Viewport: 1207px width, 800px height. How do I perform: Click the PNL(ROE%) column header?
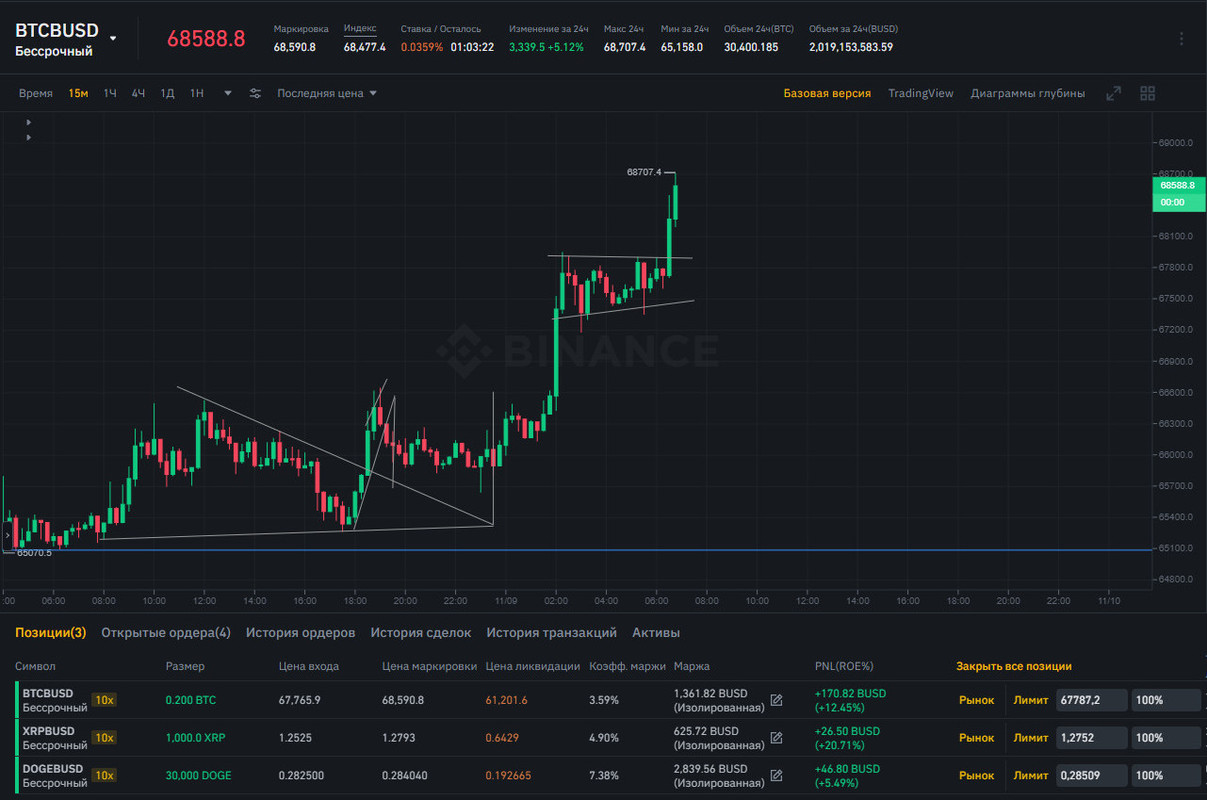845,666
